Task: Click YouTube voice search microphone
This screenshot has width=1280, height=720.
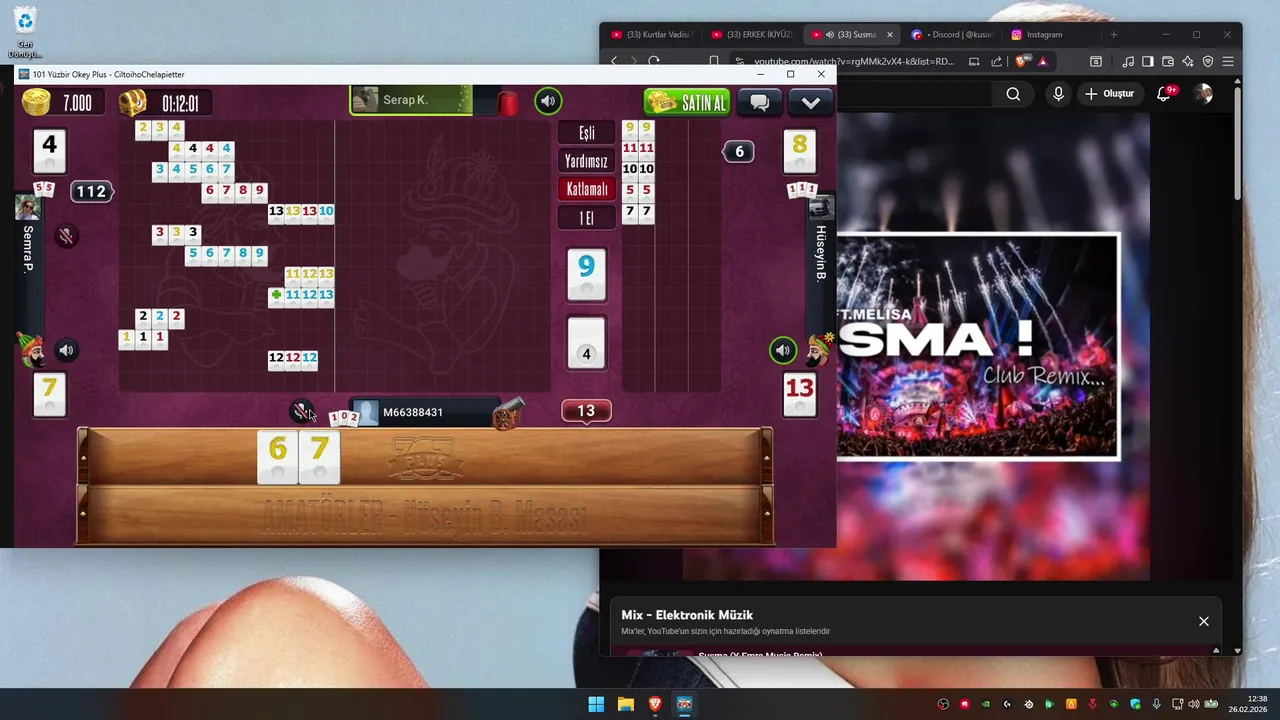Action: point(1058,94)
